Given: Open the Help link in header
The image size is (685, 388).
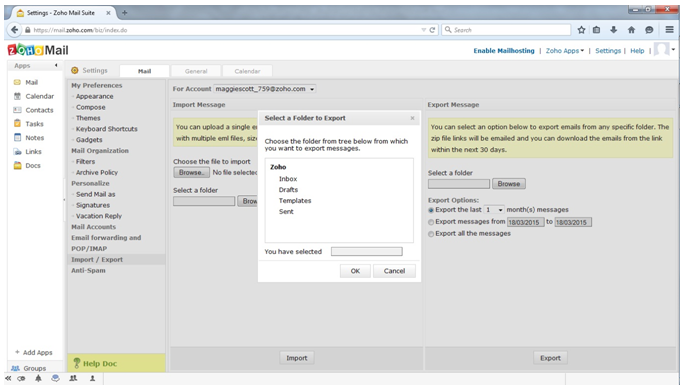Looking at the screenshot, I should 637,51.
